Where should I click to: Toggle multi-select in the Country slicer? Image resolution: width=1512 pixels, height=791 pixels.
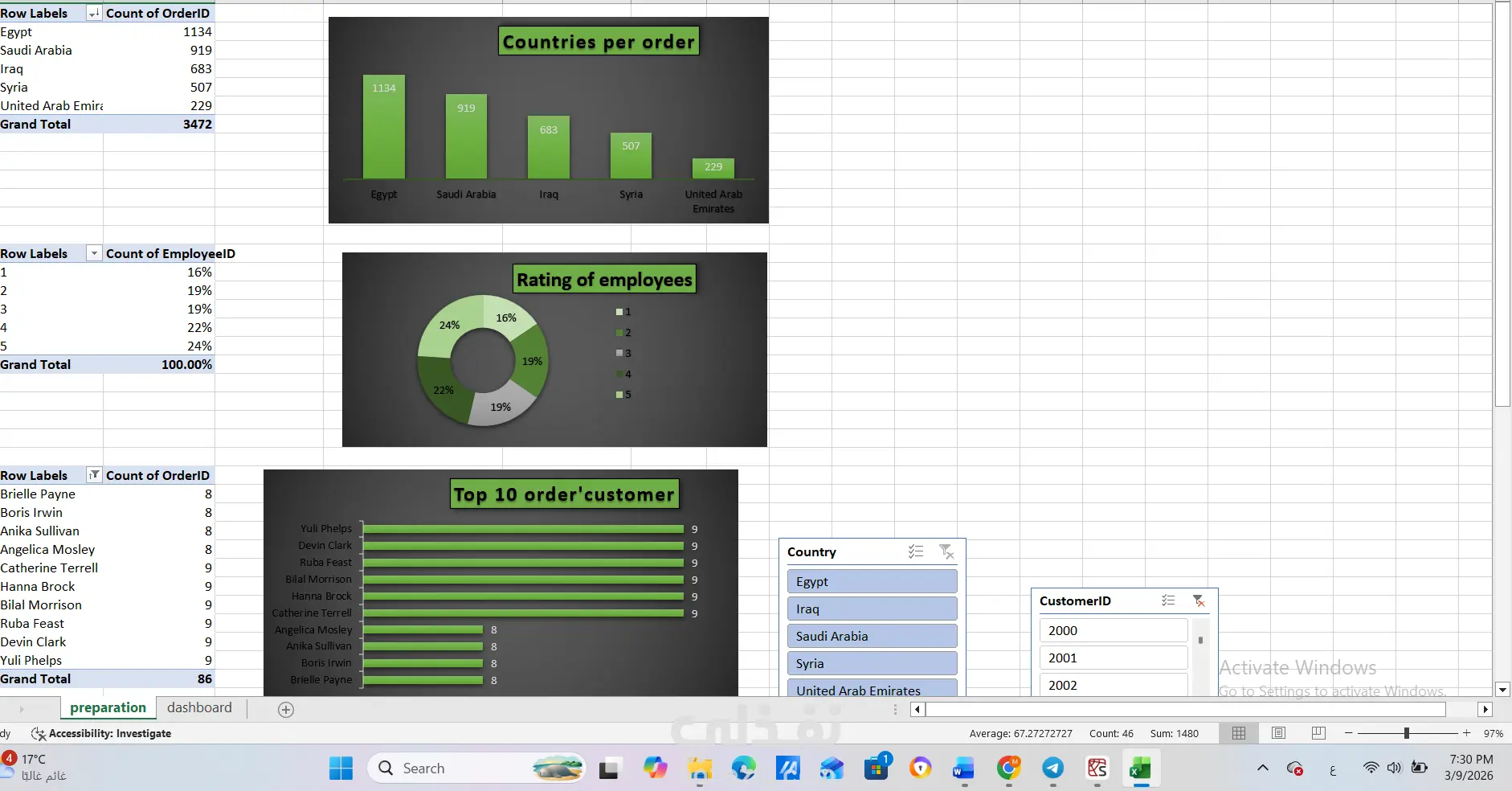pos(916,551)
